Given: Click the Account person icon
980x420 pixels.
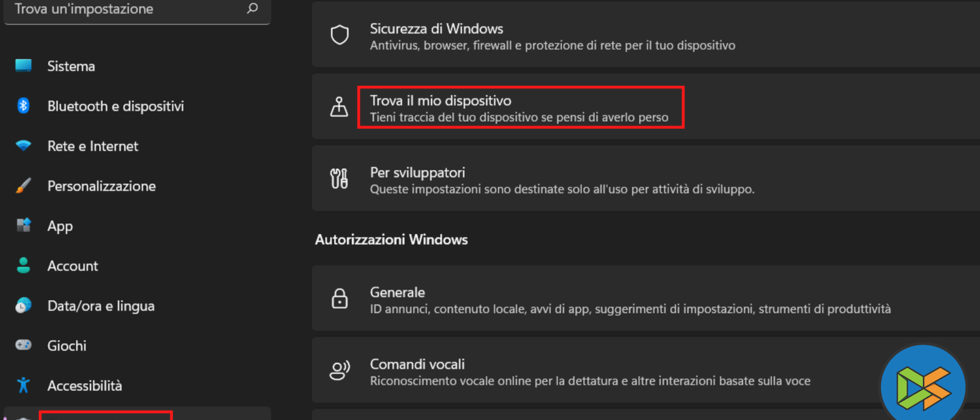Looking at the screenshot, I should [24, 266].
